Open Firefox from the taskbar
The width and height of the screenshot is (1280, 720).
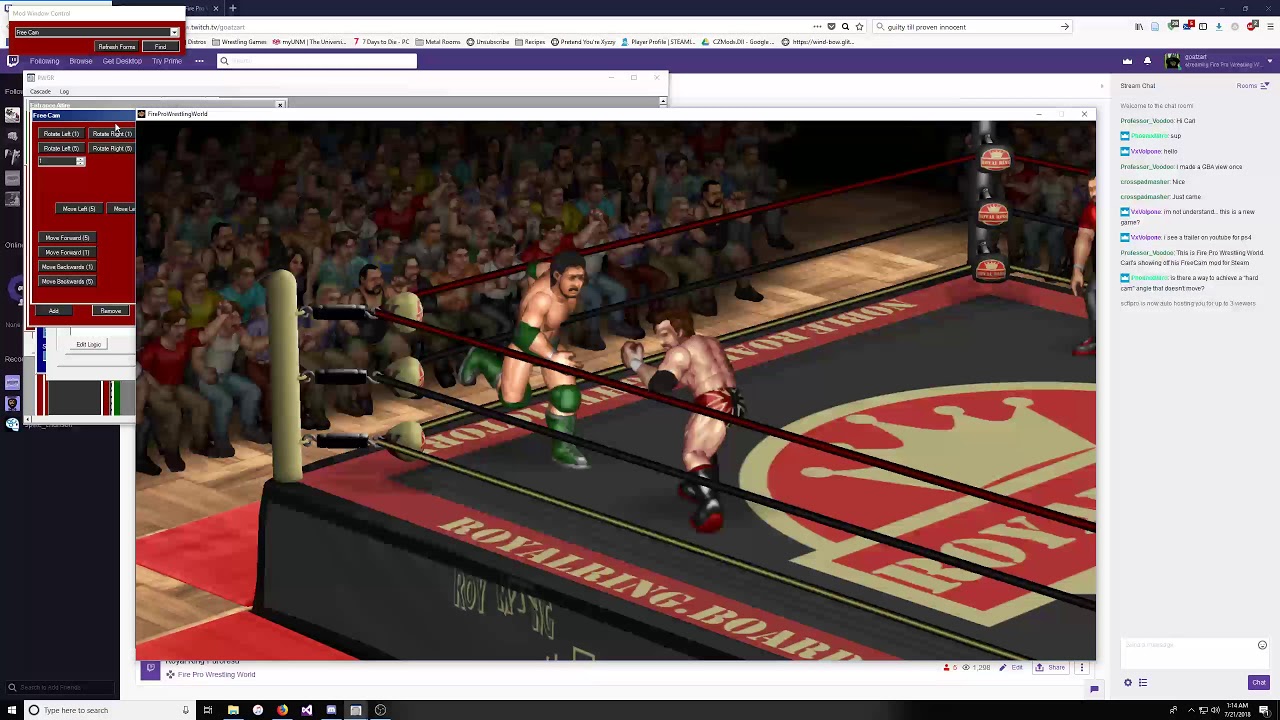[282, 710]
